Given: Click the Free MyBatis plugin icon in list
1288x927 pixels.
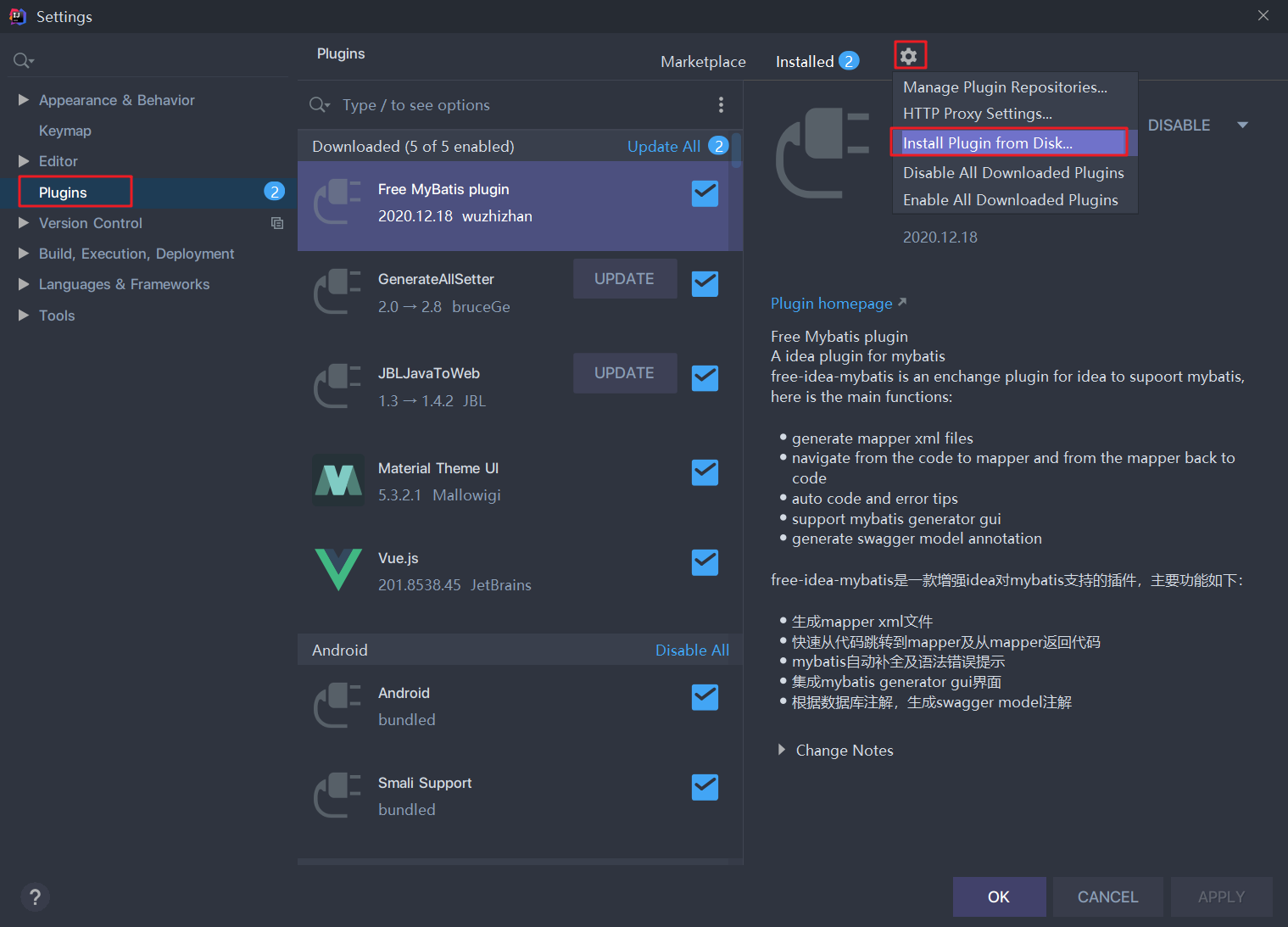Looking at the screenshot, I should [337, 202].
